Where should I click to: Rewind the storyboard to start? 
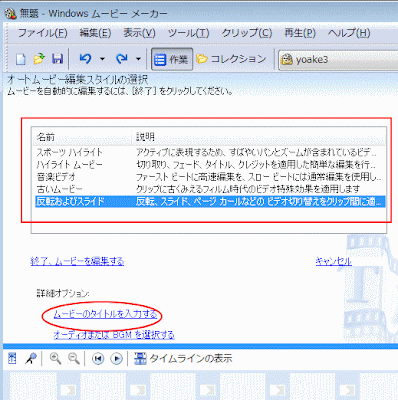(98, 359)
